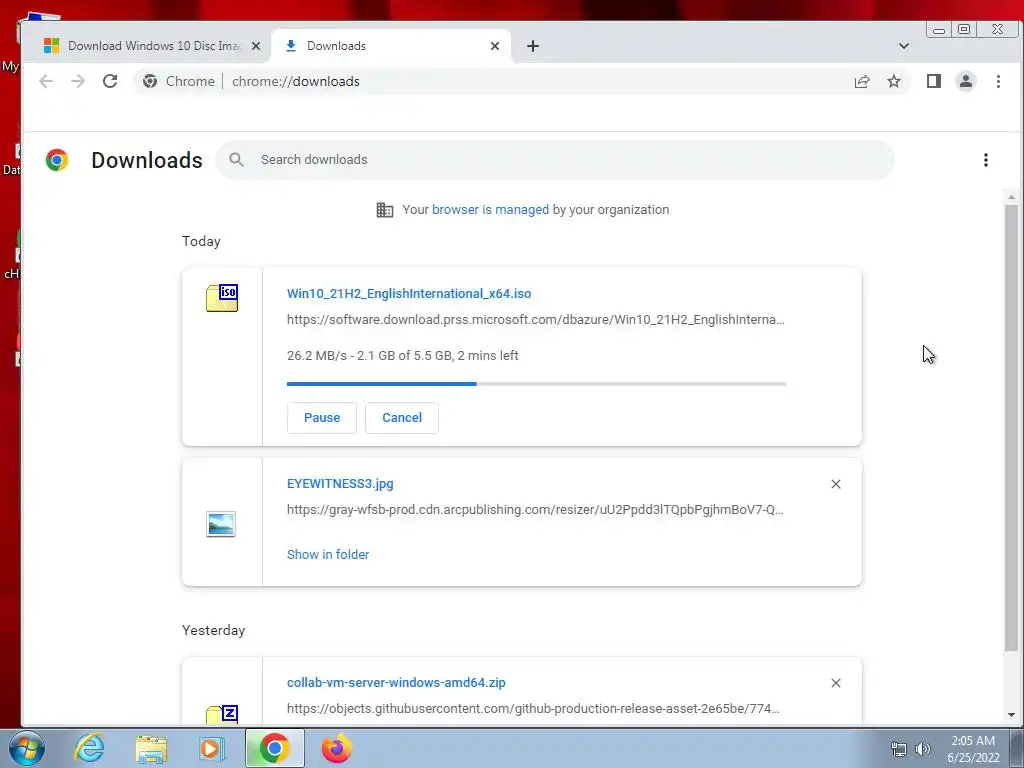The height and width of the screenshot is (768, 1024).
Task: Go back with the browser back arrow
Action: click(x=46, y=81)
